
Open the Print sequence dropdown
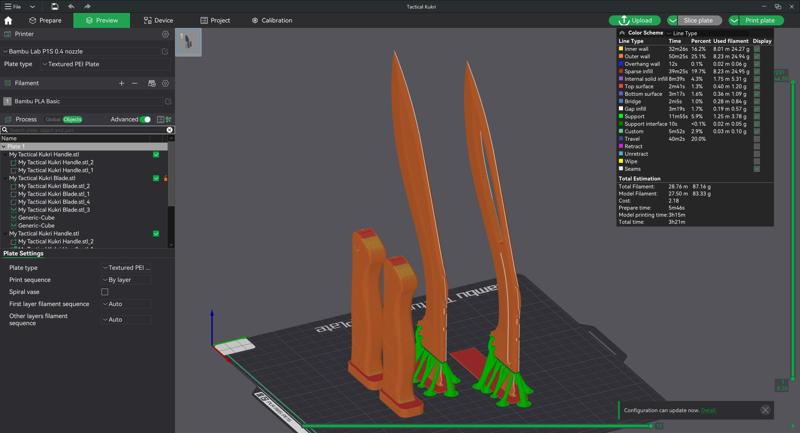coord(127,280)
